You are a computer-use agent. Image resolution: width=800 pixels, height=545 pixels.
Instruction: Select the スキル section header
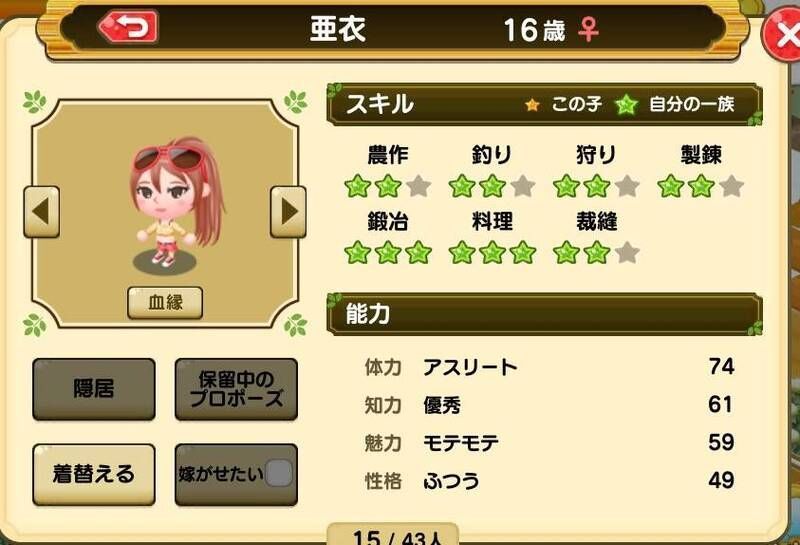(544, 104)
